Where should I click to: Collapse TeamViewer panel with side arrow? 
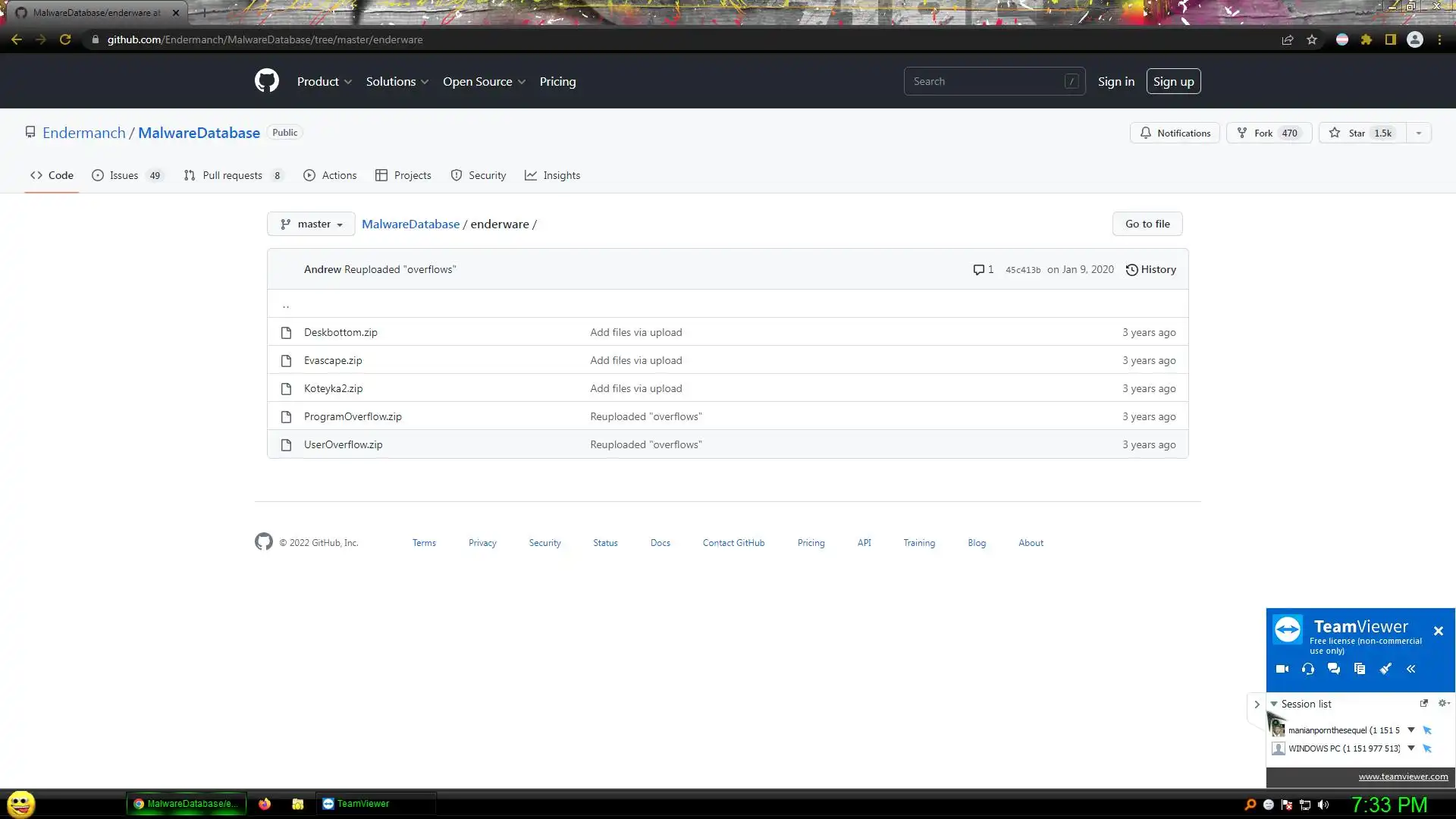[1257, 704]
